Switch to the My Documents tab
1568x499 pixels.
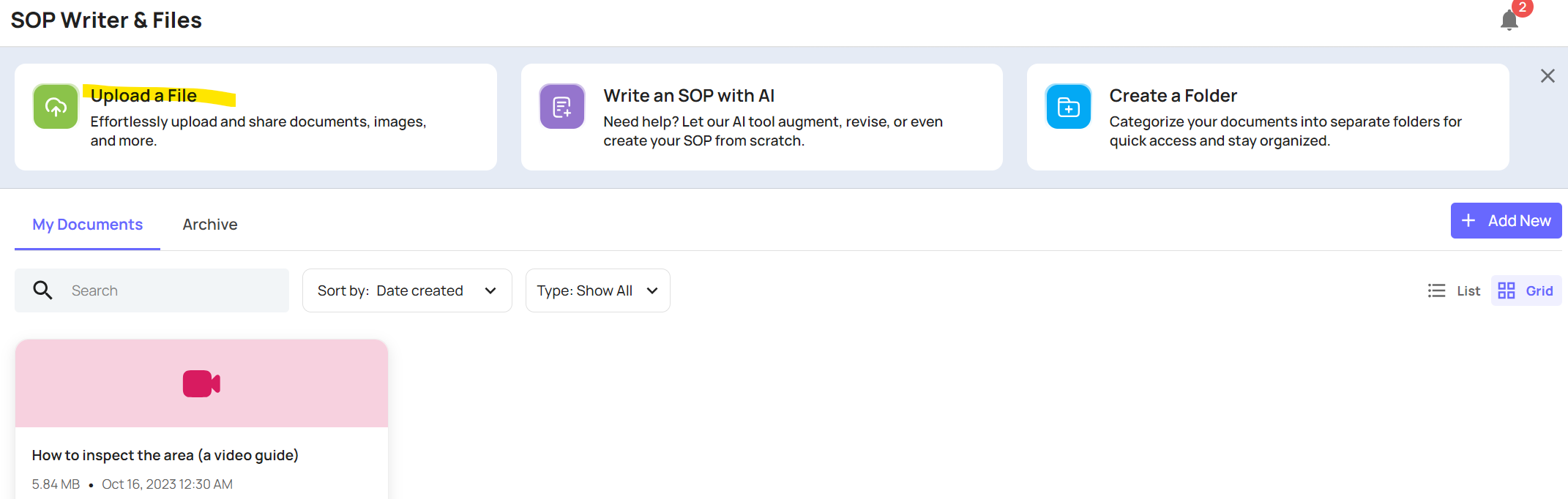coord(87,225)
